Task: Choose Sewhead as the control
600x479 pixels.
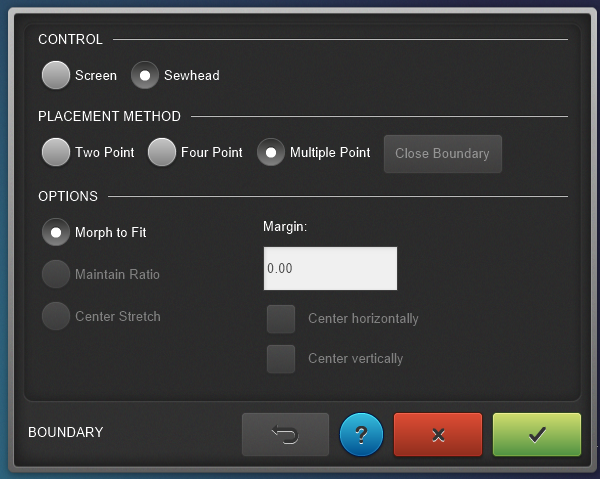Action: click(x=146, y=75)
